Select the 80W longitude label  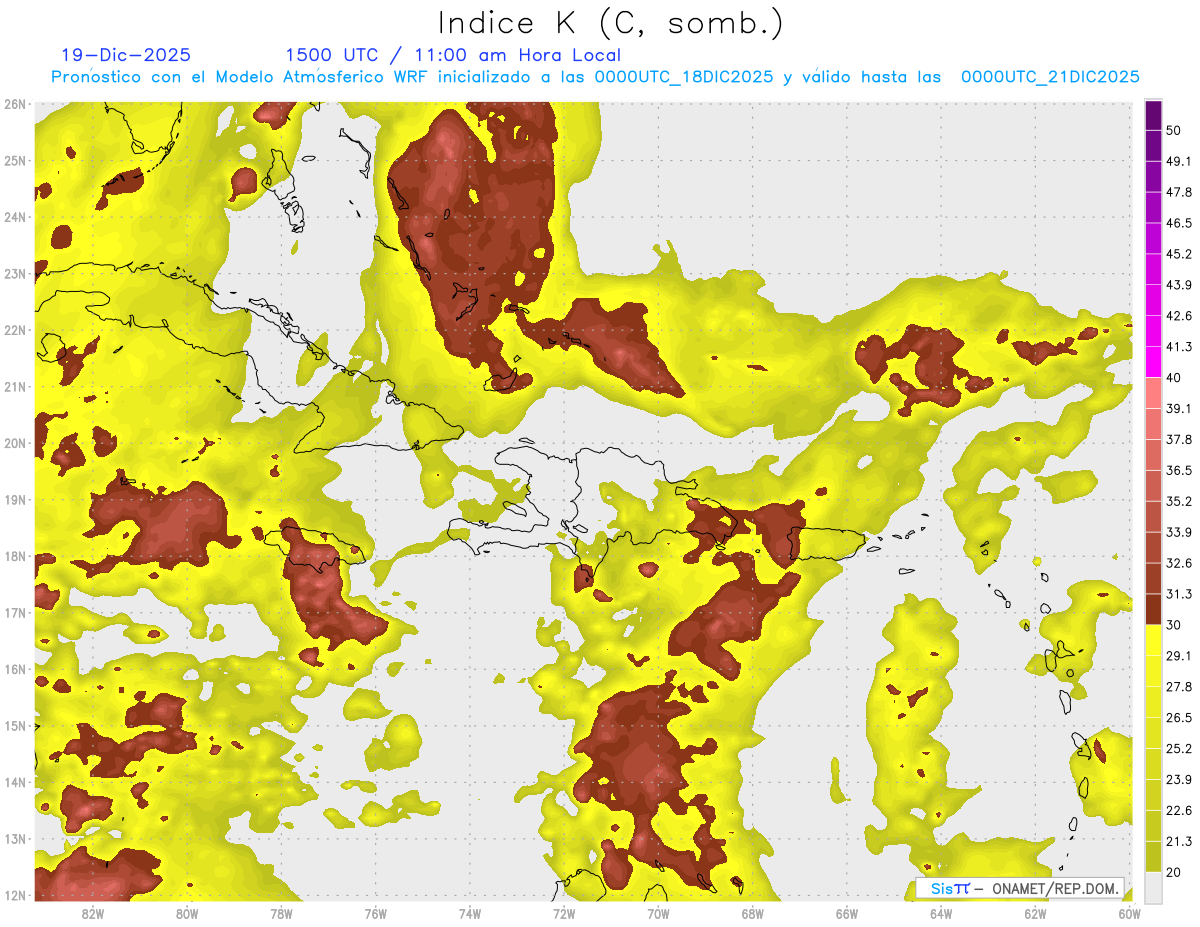(x=187, y=914)
